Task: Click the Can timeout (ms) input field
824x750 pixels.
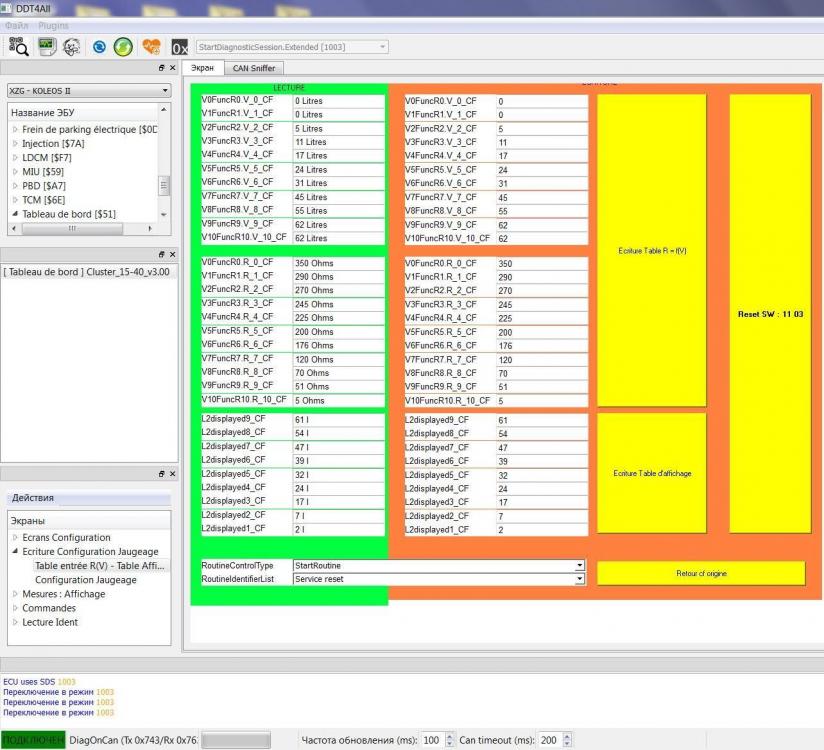Action: tap(549, 740)
